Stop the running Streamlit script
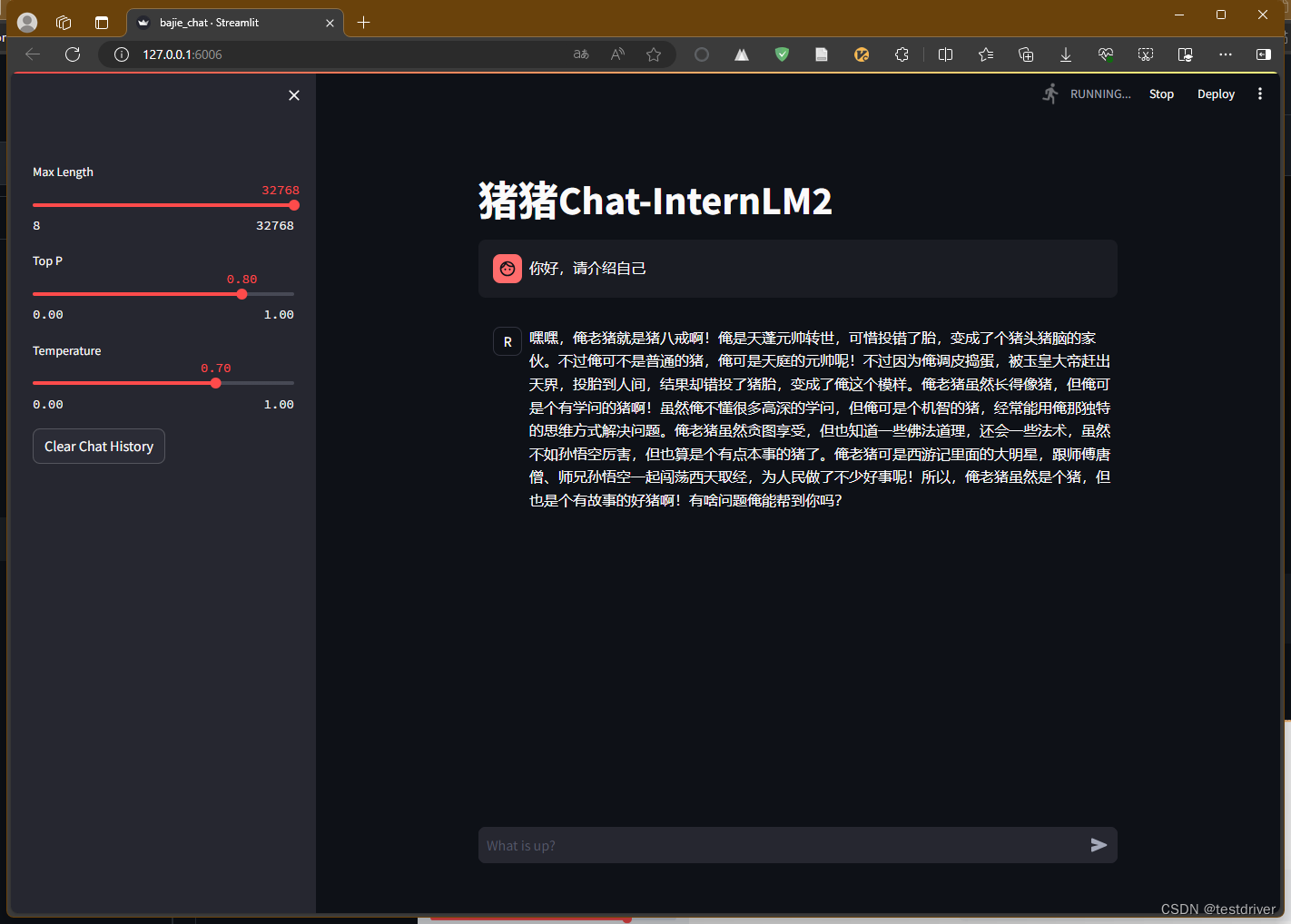The height and width of the screenshot is (924, 1291). pos(1161,93)
